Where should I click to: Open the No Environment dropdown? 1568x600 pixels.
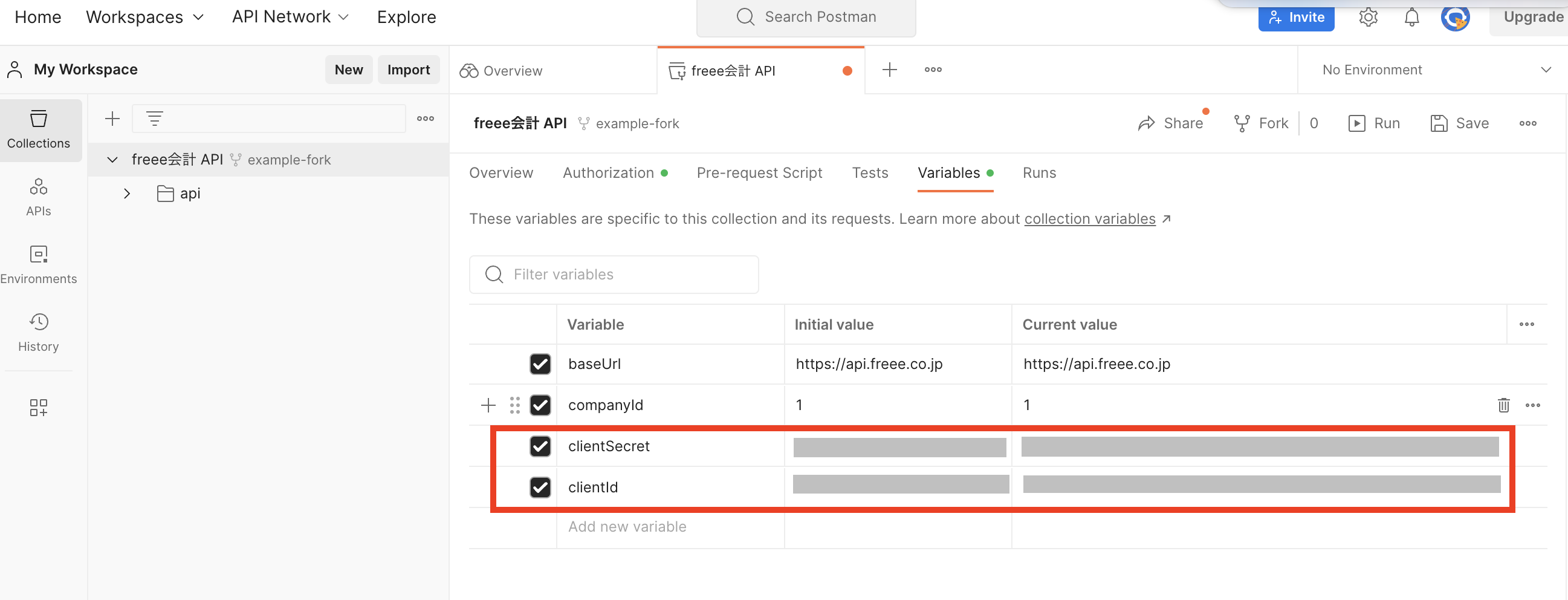[1431, 70]
